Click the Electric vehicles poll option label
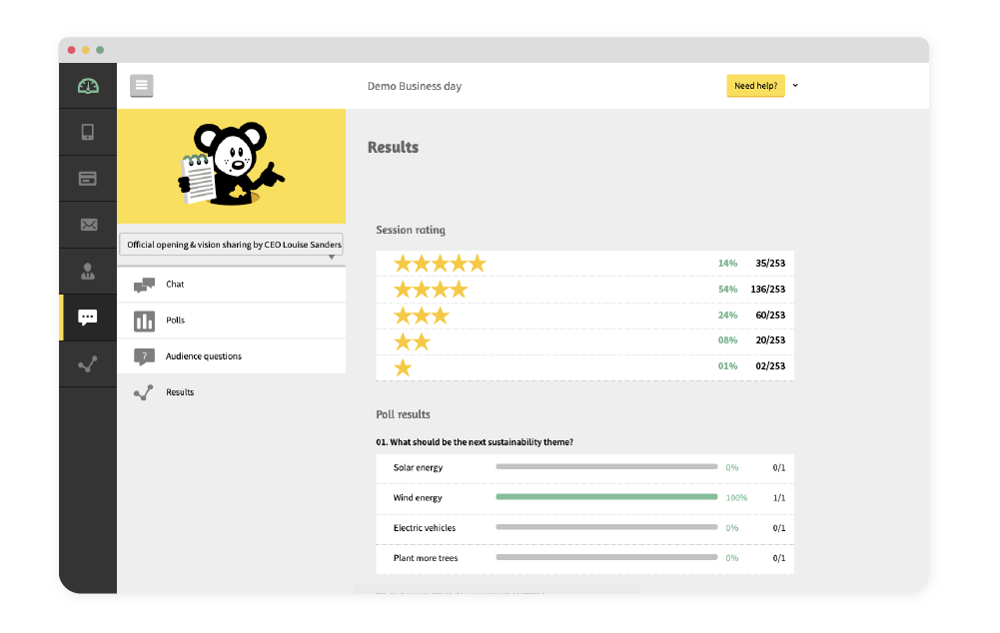The height and width of the screenshot is (633, 1000). click(425, 528)
